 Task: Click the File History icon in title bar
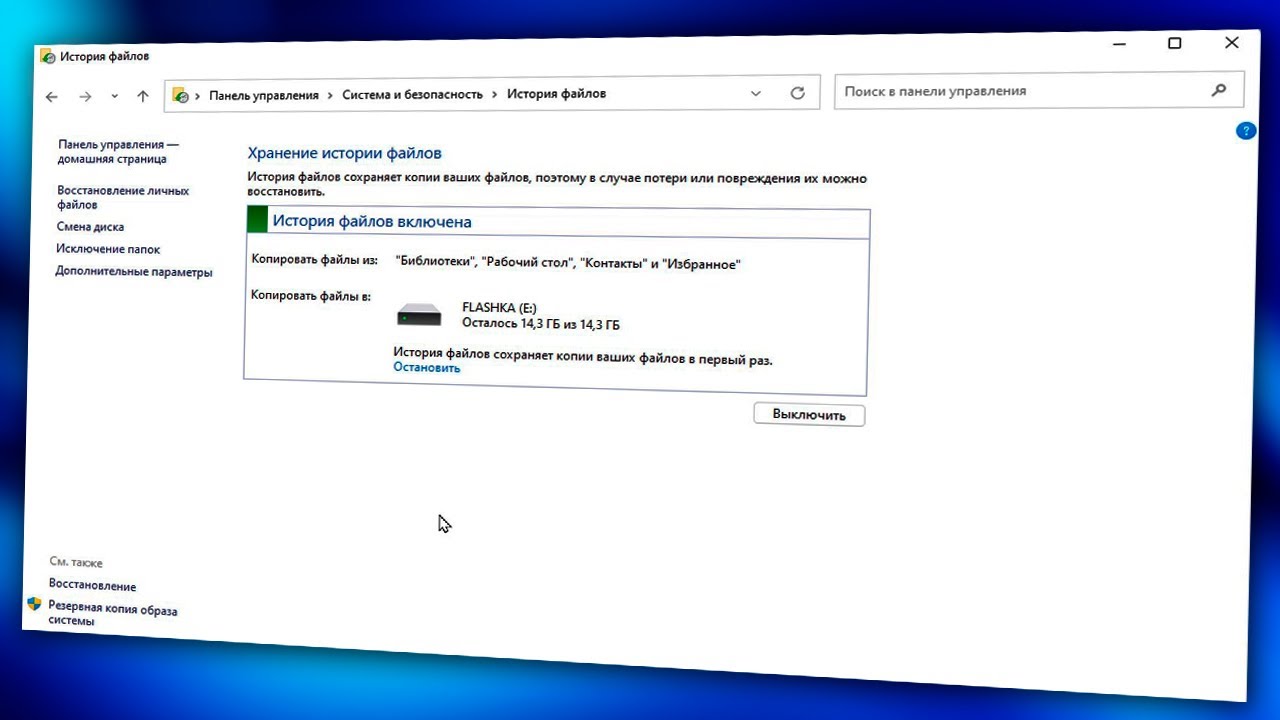point(47,56)
